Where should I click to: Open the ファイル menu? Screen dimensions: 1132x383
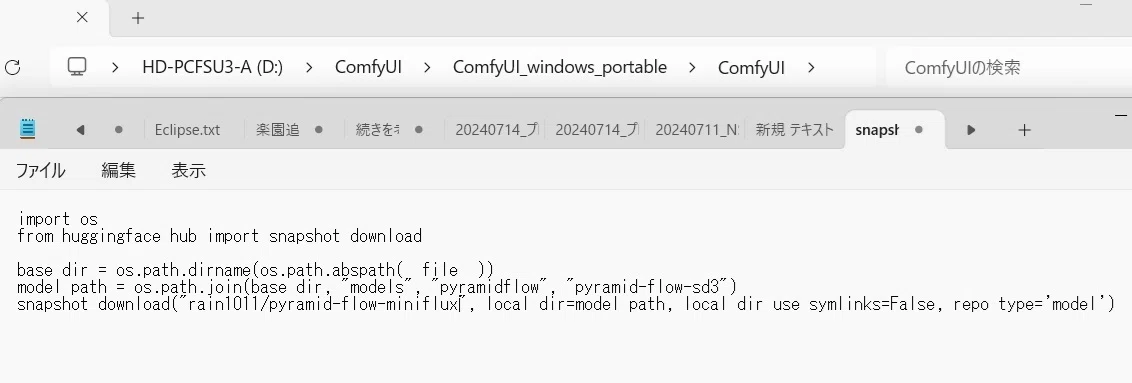point(40,170)
